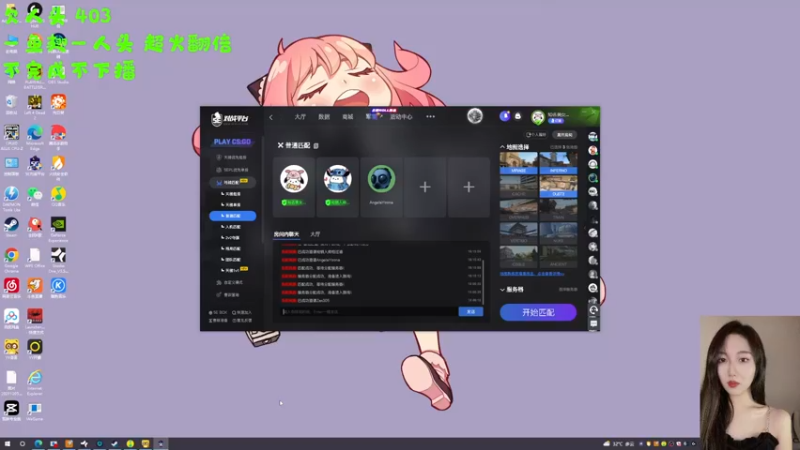Send chat message with blue button

point(470,311)
